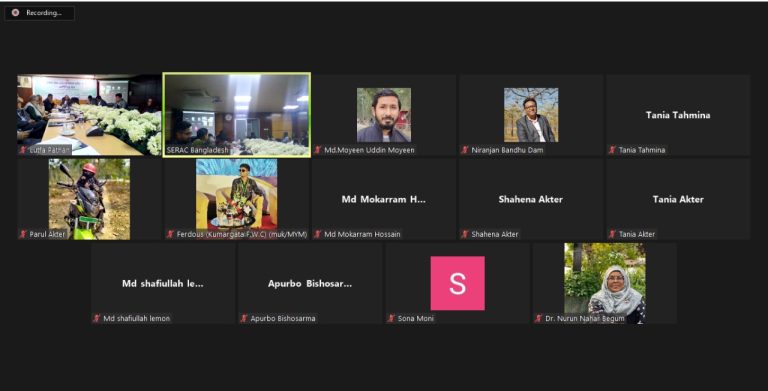Click the pink S avatar of Sona Moni
Screen dimensions: 768x391
tap(457, 283)
